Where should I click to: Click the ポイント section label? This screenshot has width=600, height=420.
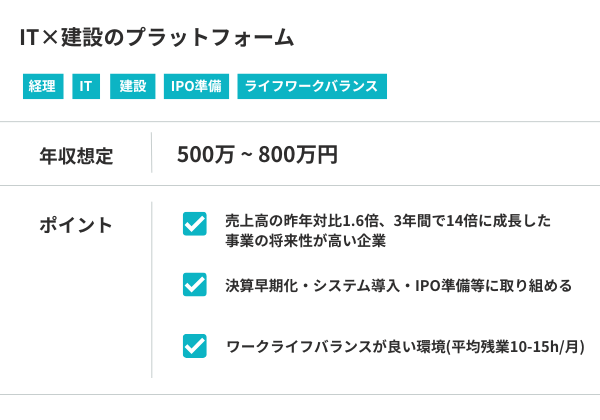[x=76, y=224]
